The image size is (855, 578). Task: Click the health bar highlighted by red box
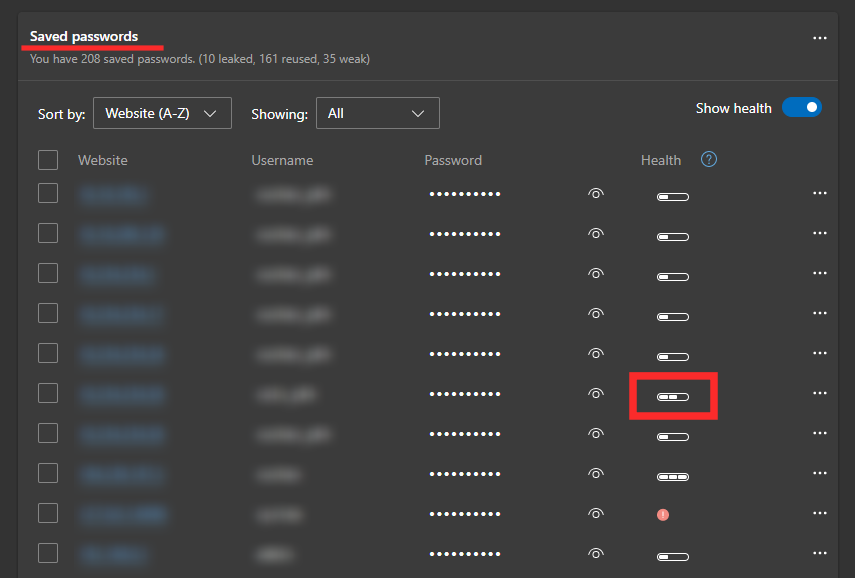(x=672, y=397)
